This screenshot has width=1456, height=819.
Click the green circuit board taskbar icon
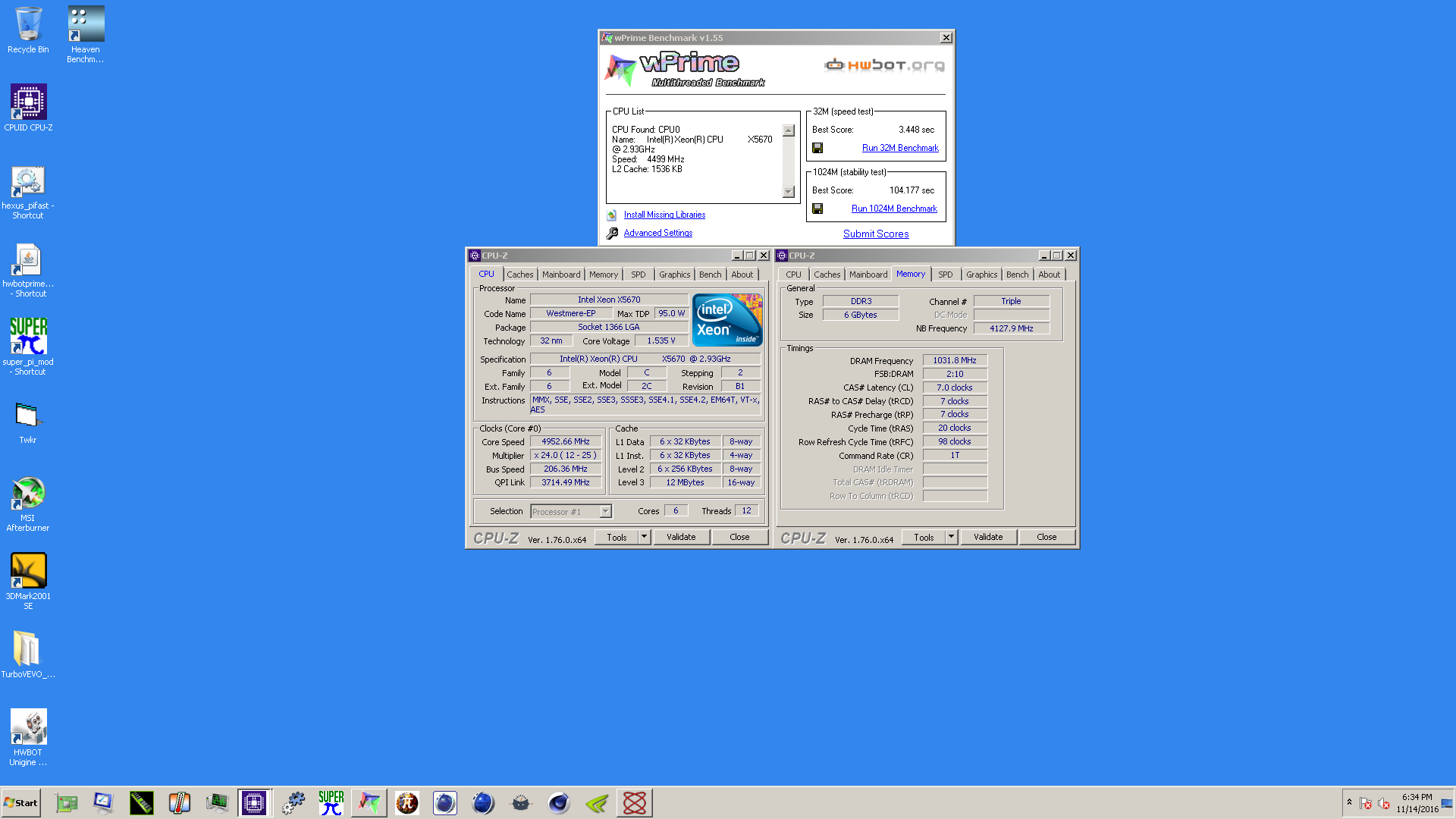(66, 803)
